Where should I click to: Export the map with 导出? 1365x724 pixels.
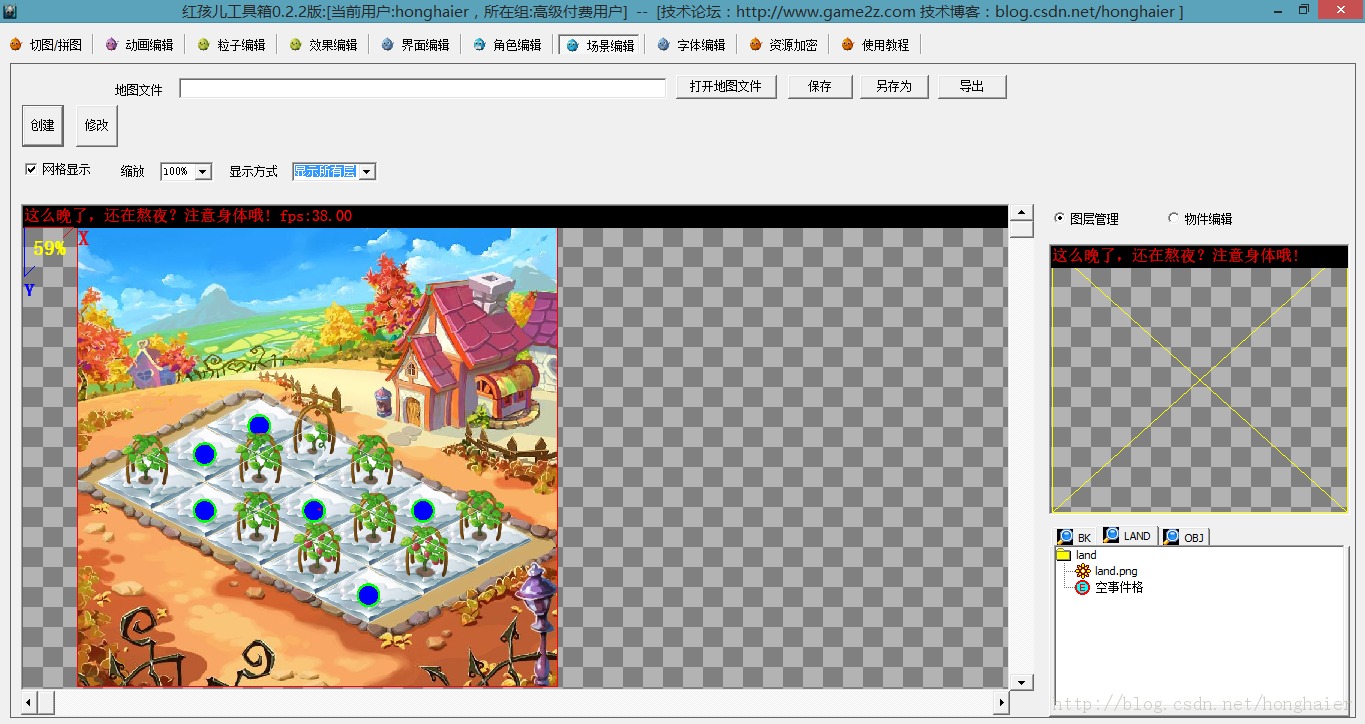coord(972,87)
